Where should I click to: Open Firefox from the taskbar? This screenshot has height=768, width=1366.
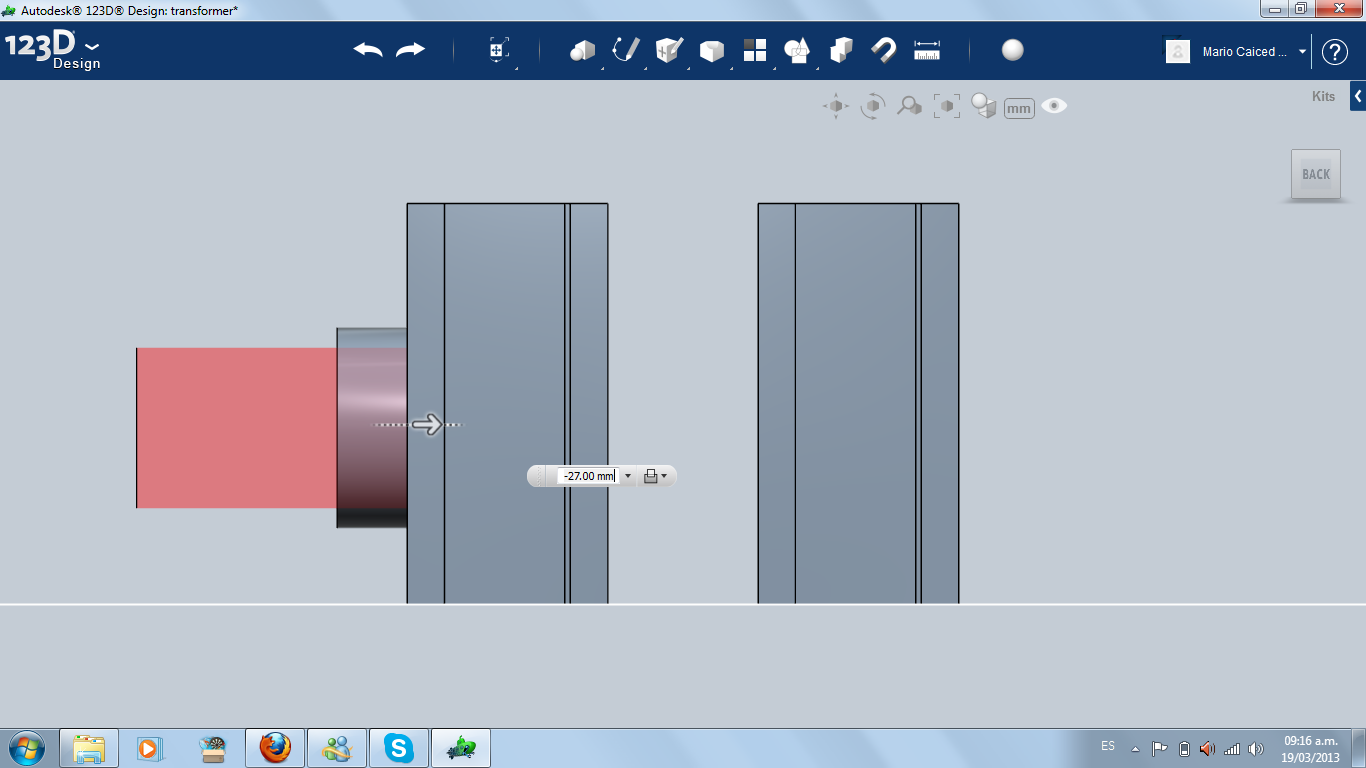(x=275, y=748)
